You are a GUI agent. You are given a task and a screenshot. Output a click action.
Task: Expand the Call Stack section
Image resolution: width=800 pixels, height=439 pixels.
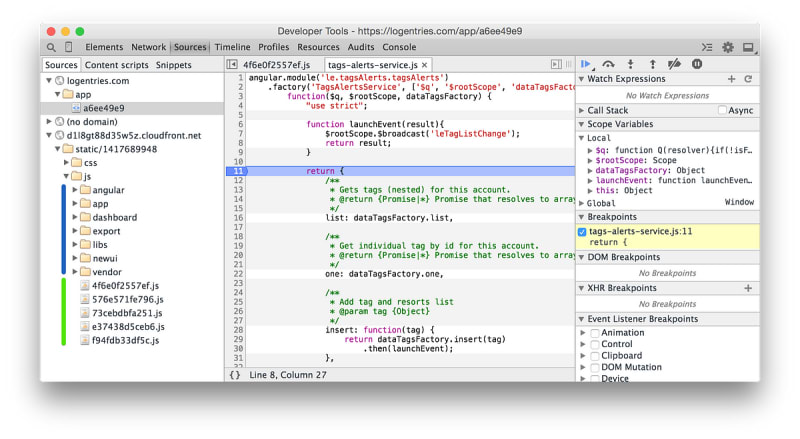608,111
